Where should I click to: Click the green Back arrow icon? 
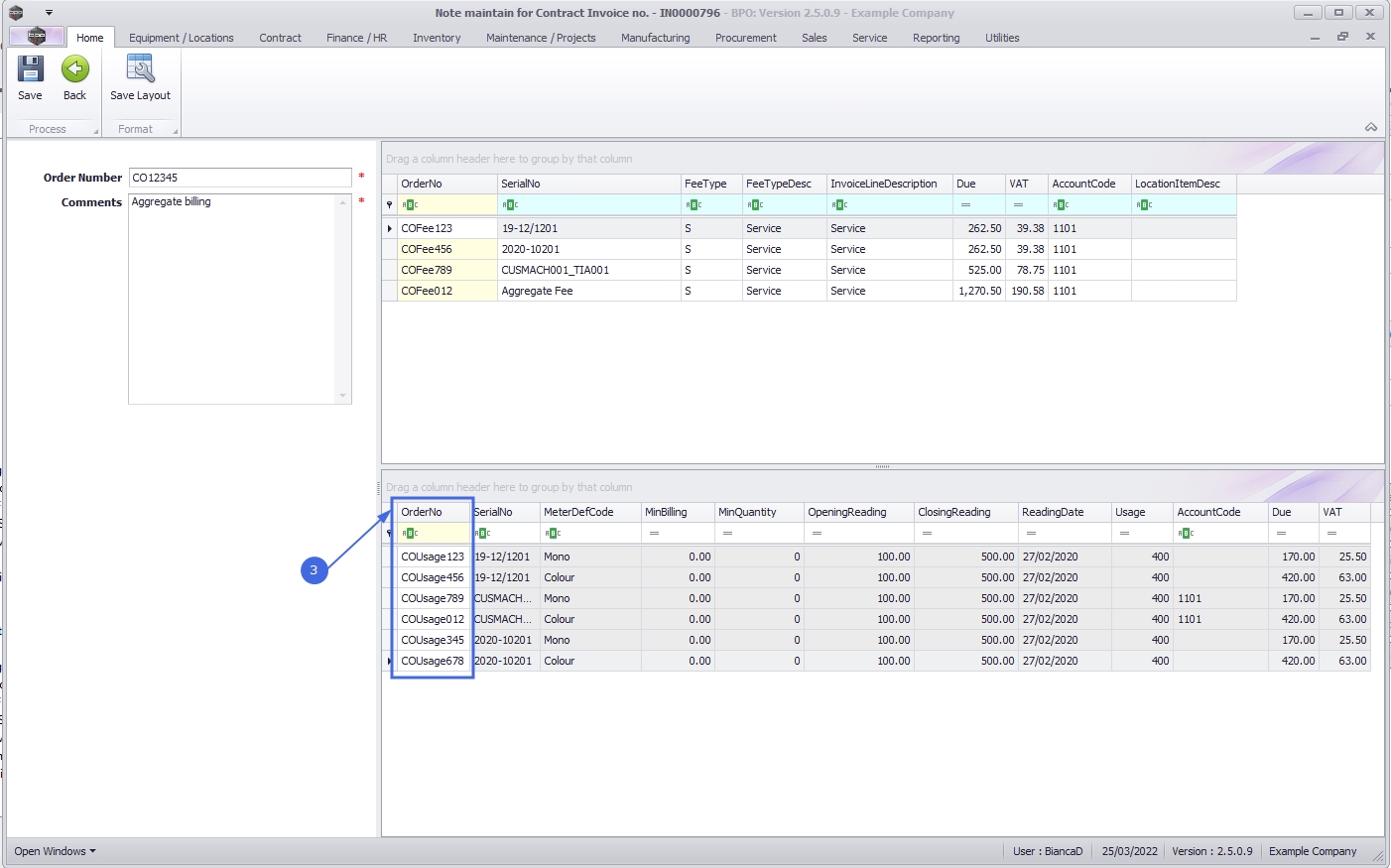pos(75,69)
